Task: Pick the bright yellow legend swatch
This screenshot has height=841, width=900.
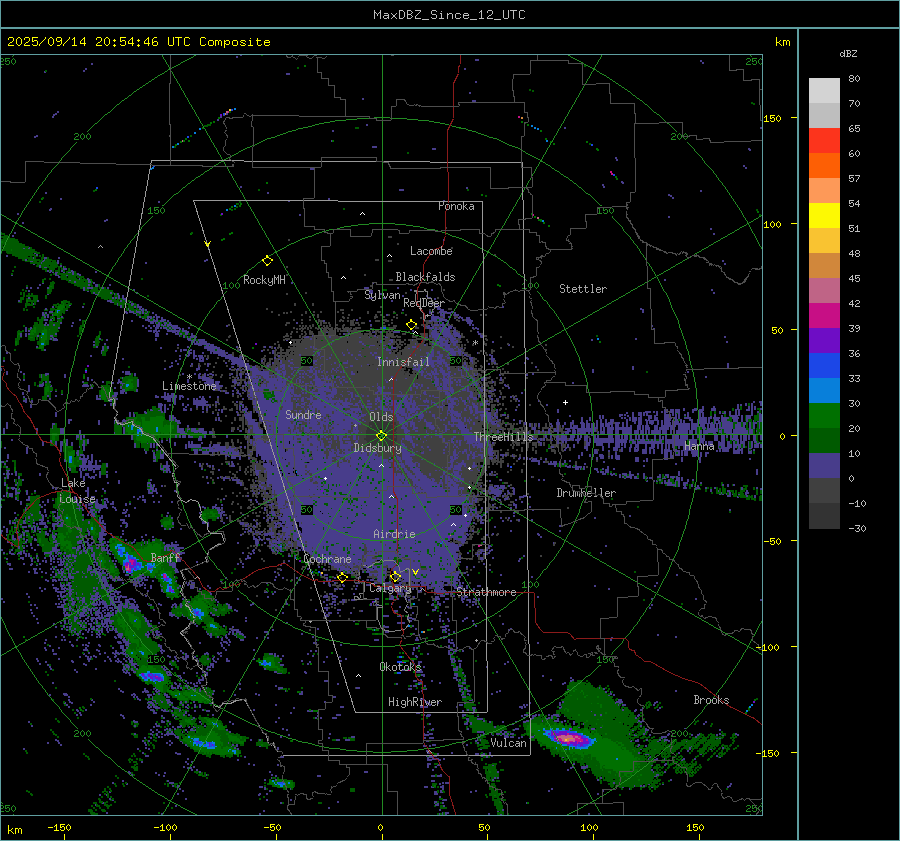Action: pos(824,215)
